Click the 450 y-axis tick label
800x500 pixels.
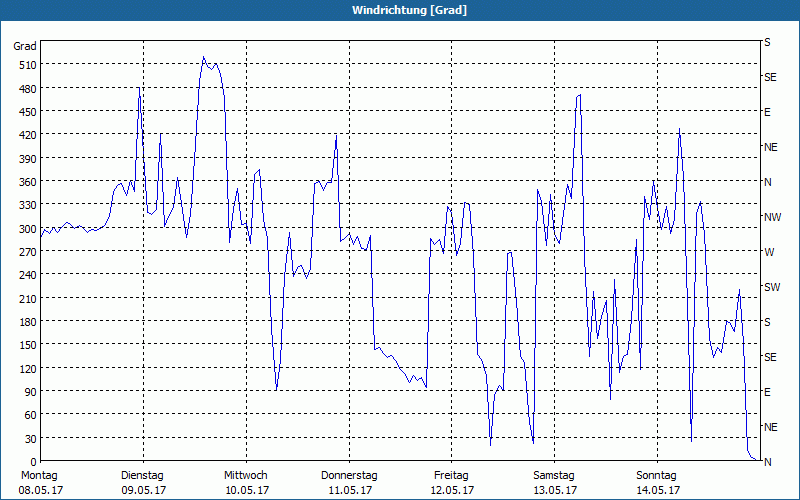pyautogui.click(x=28, y=112)
